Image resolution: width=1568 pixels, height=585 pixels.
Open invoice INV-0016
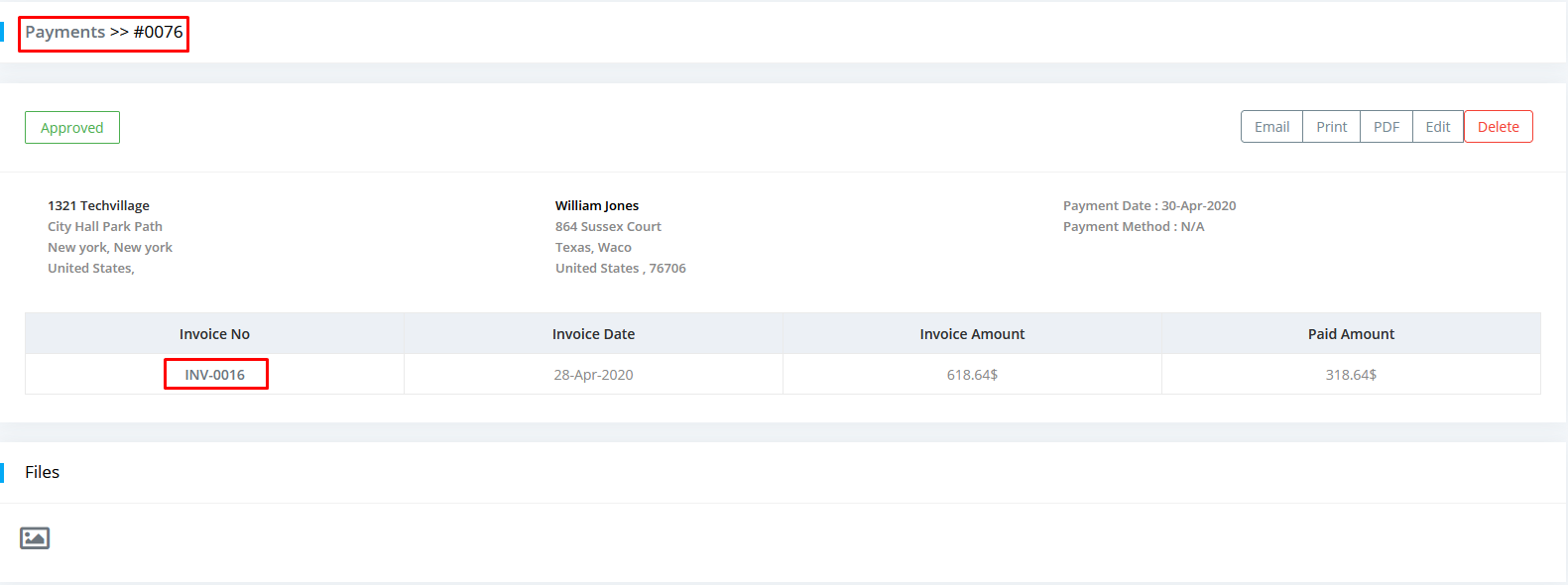pyautogui.click(x=214, y=375)
